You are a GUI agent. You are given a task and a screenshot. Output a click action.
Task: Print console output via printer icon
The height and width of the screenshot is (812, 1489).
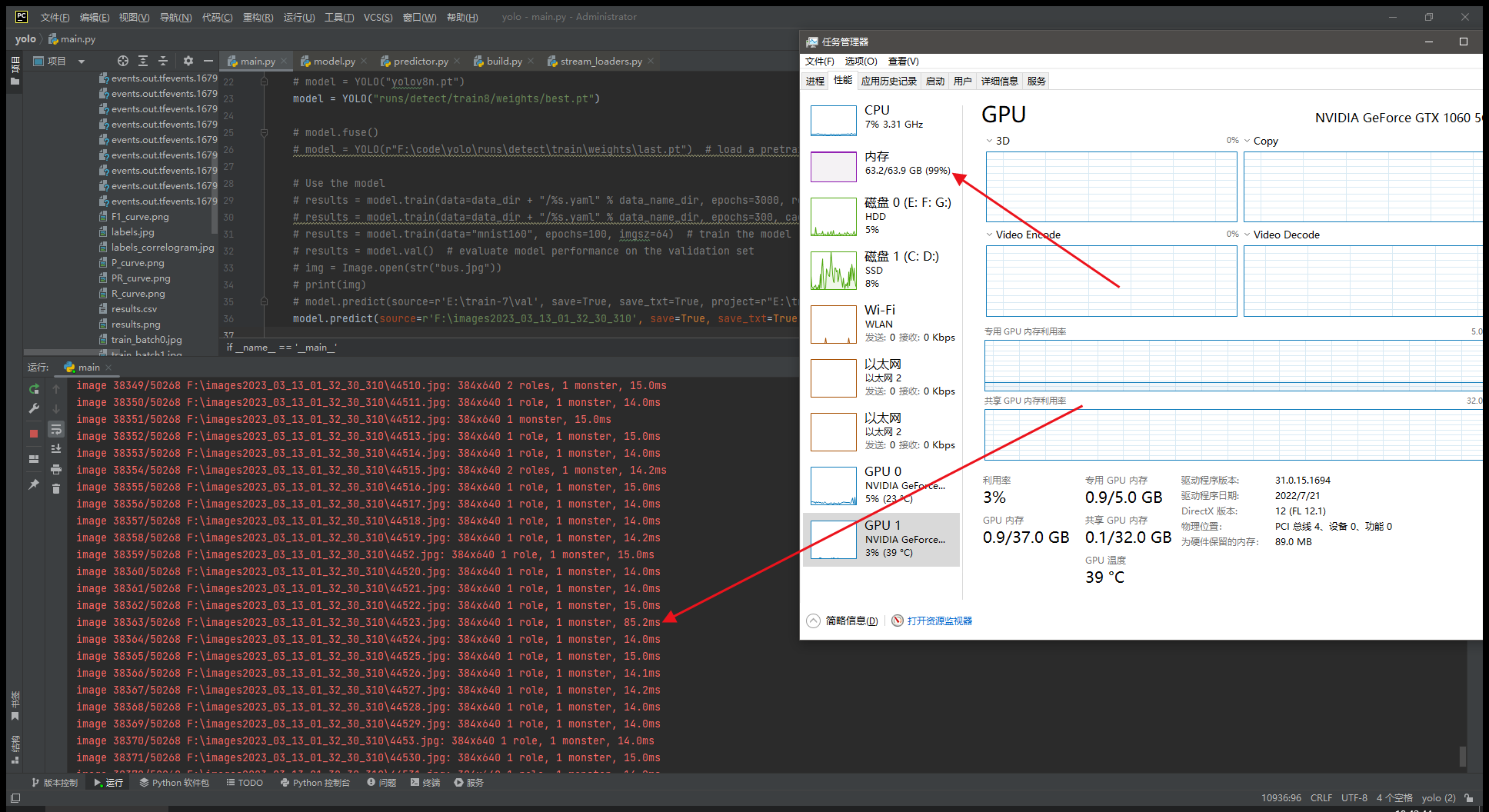[55, 469]
